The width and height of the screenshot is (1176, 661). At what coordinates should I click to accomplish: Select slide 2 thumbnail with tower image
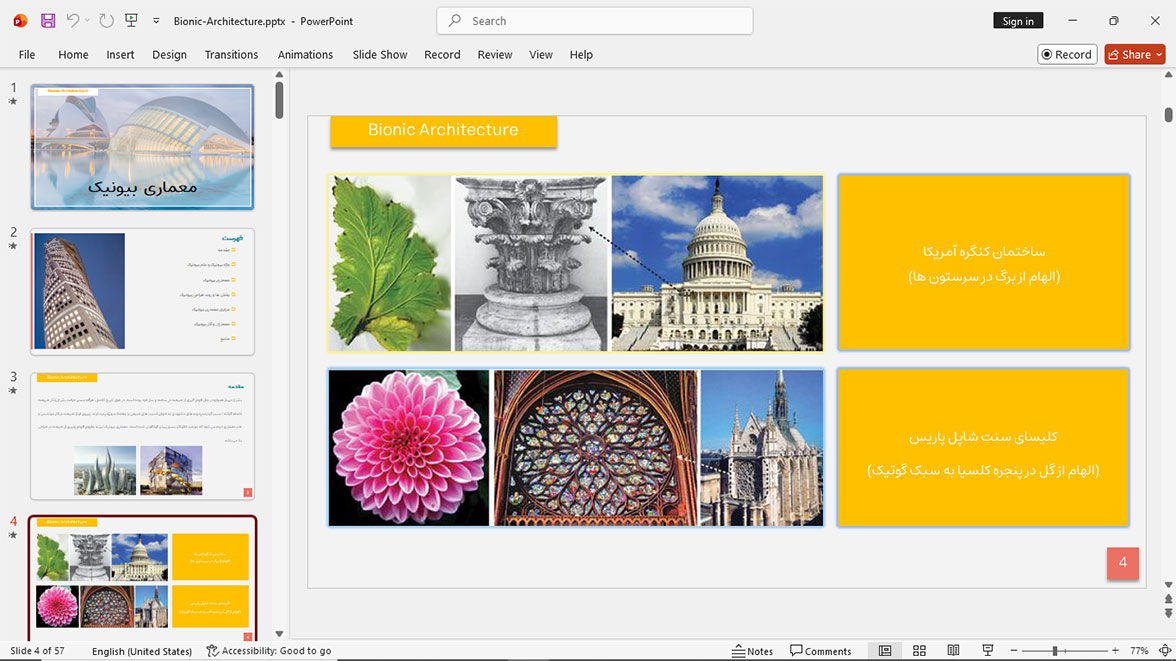click(142, 291)
